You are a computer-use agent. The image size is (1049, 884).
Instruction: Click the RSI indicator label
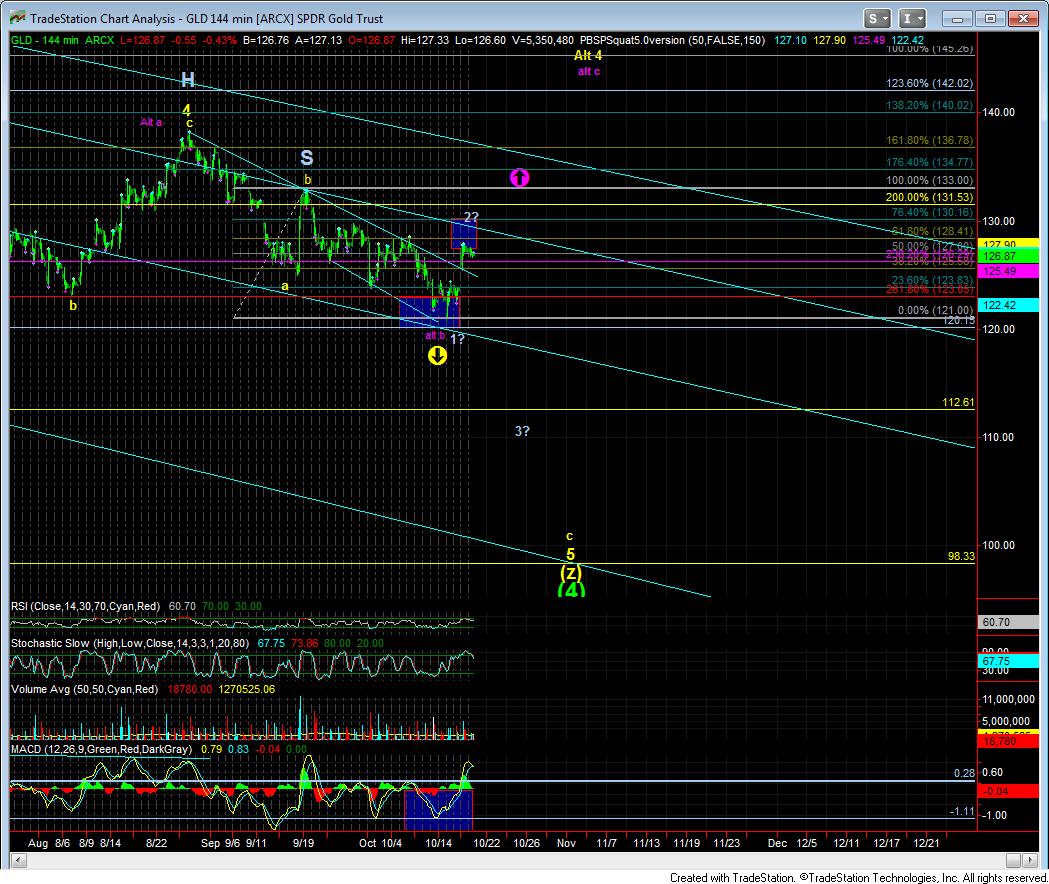coord(86,606)
